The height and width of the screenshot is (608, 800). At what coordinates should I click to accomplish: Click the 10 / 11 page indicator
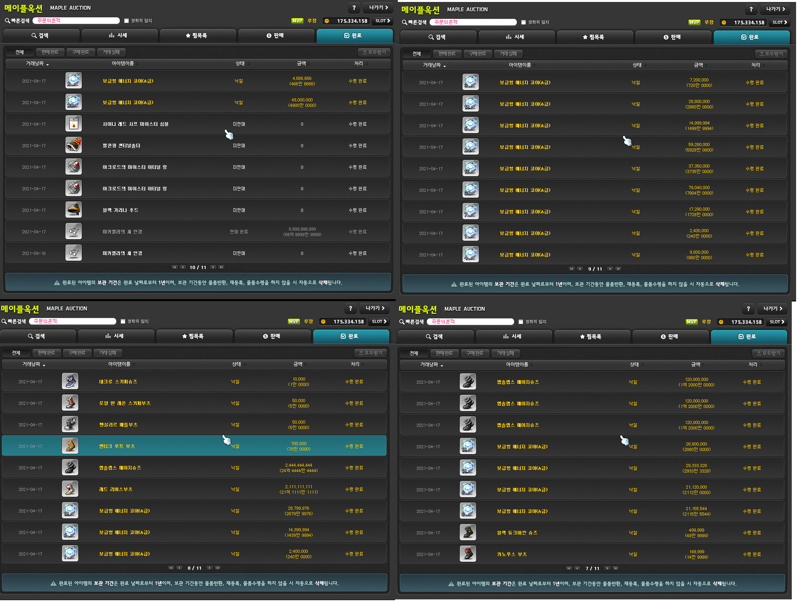(198, 267)
